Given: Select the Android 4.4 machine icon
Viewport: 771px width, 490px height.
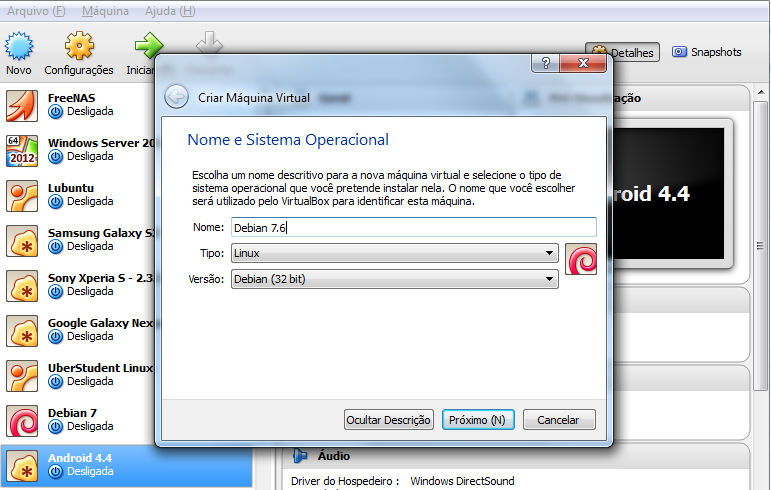Looking at the screenshot, I should pos(22,466).
